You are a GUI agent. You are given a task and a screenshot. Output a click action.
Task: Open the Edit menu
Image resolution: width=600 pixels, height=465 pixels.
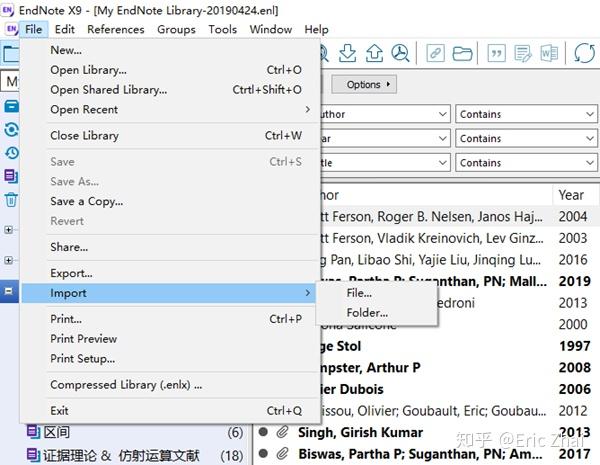pyautogui.click(x=64, y=29)
